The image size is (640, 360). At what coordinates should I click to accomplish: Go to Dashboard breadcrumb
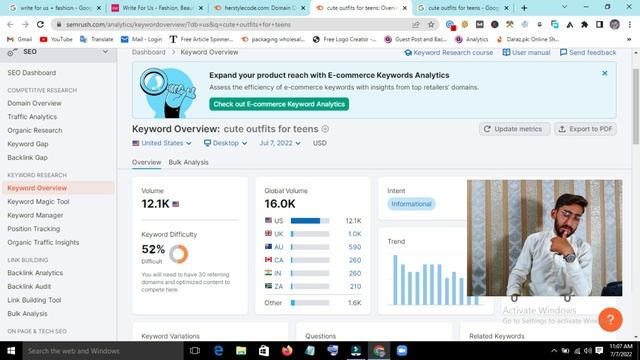pyautogui.click(x=149, y=52)
